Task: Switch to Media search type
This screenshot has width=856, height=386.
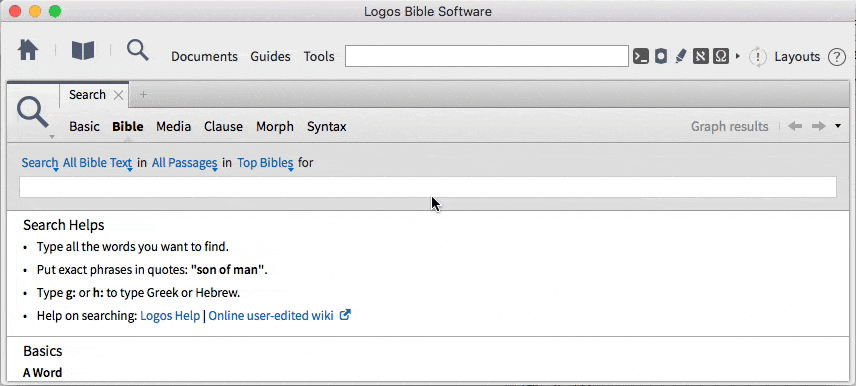Action: point(174,127)
